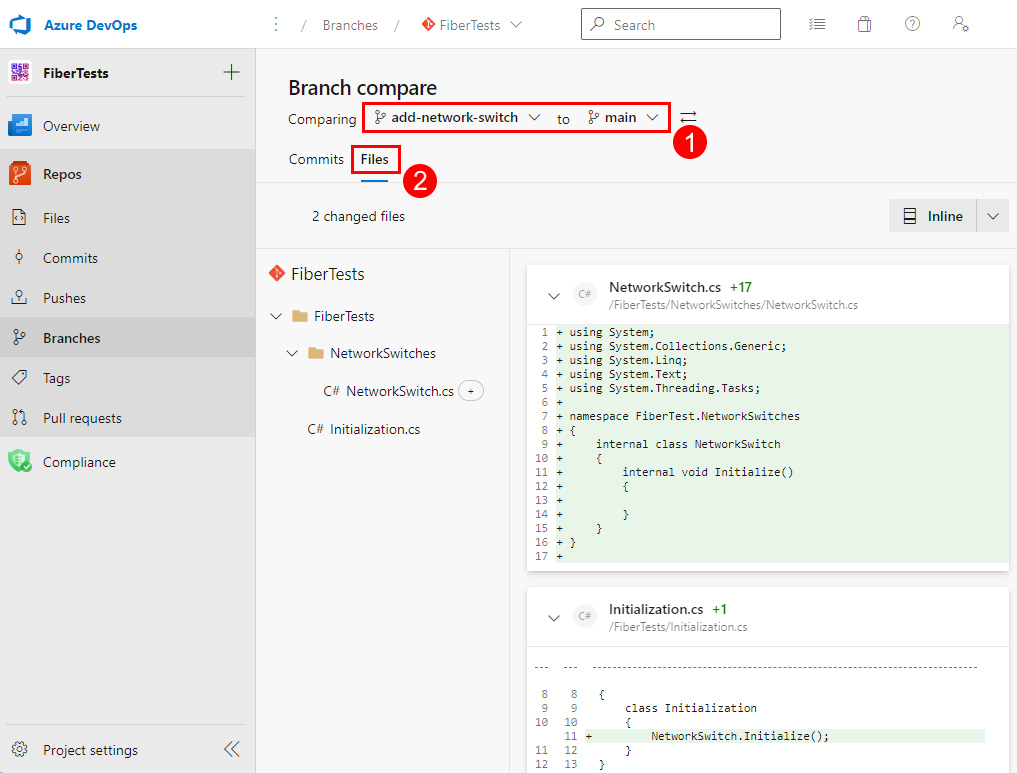Click the Search input field

pyautogui.click(x=681, y=24)
